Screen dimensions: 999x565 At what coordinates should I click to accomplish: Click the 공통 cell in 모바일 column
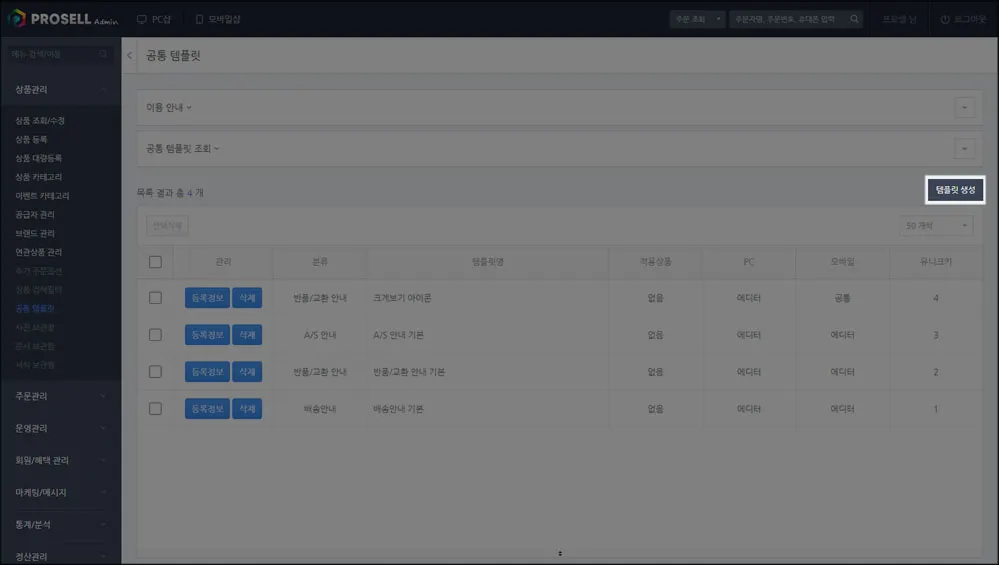tap(842, 298)
